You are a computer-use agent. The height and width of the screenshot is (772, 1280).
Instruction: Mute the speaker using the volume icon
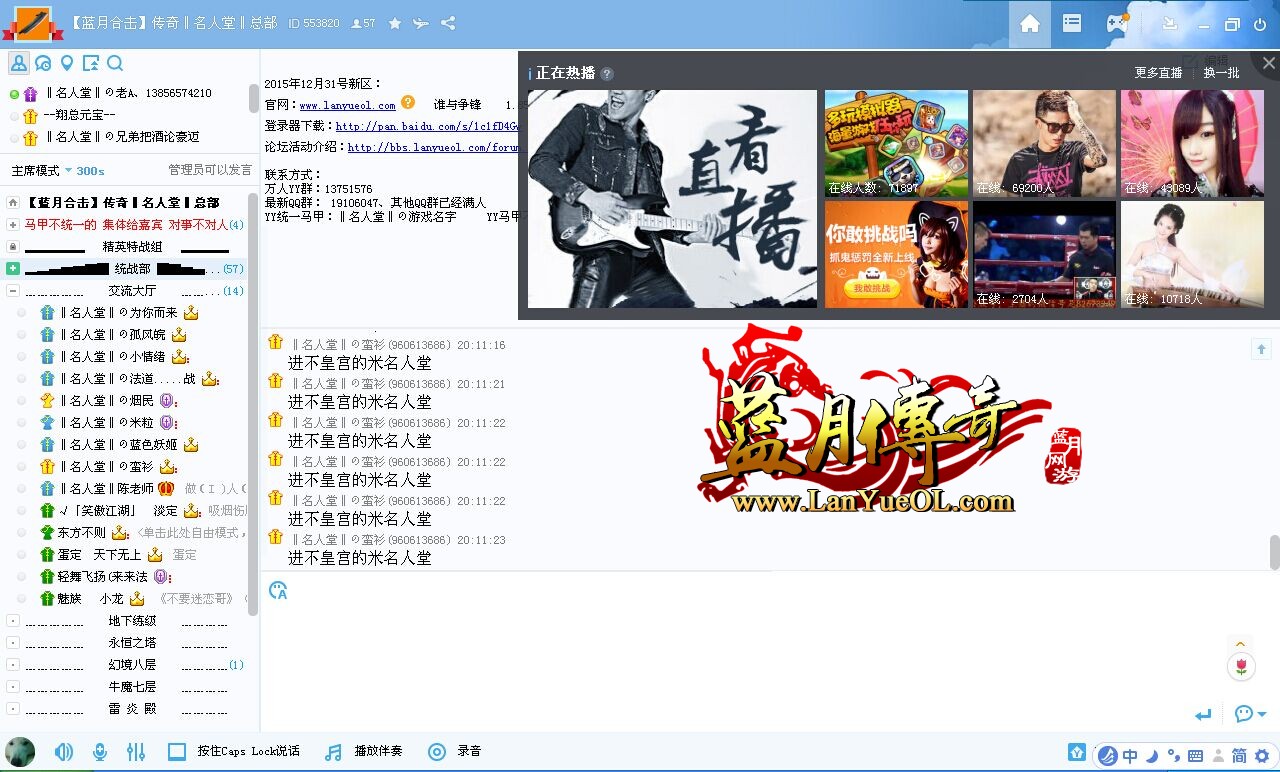[64, 752]
